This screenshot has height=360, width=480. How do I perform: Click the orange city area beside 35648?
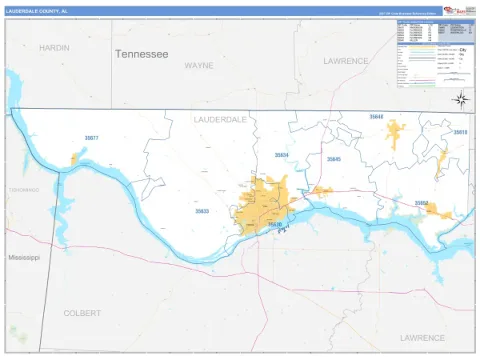[395, 133]
